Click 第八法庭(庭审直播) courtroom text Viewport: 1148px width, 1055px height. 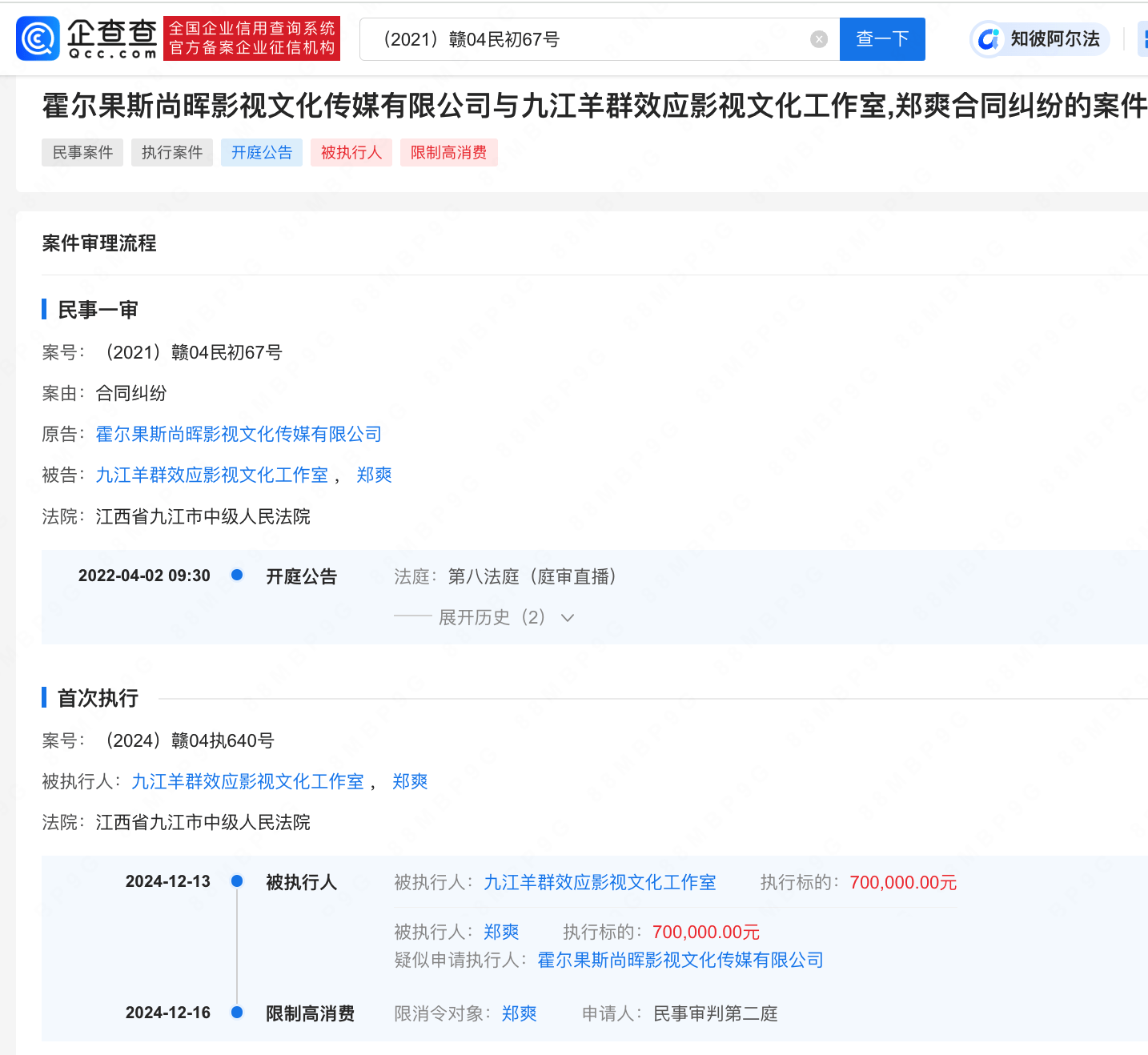(537, 576)
